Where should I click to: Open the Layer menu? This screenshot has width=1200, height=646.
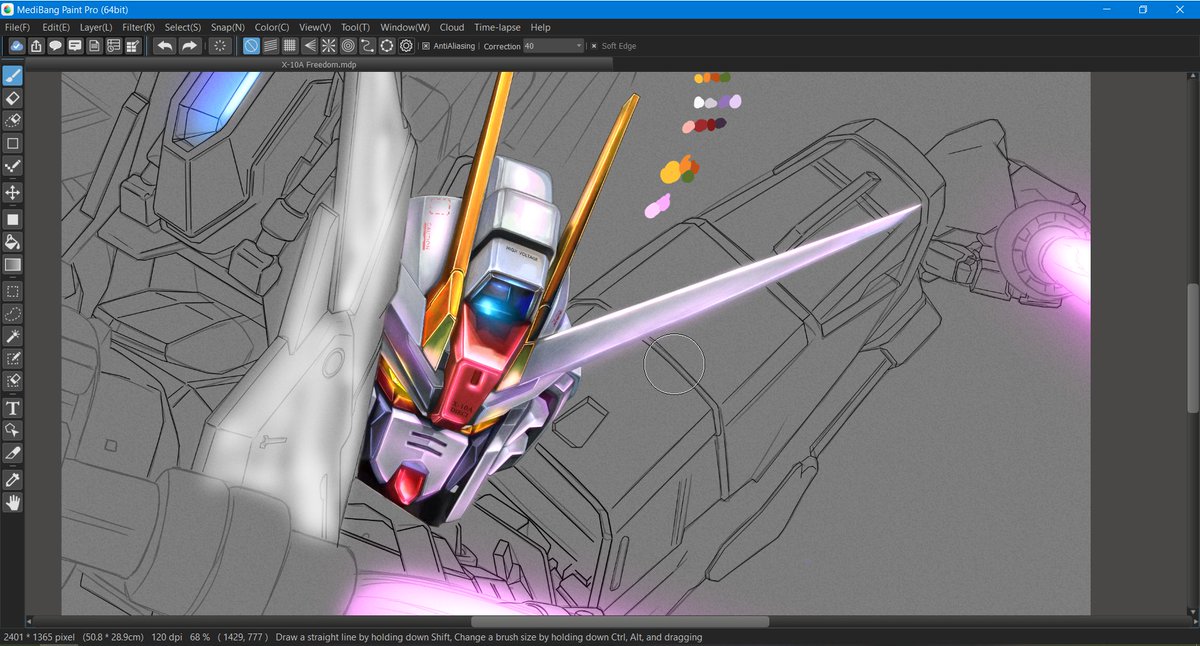click(x=96, y=27)
